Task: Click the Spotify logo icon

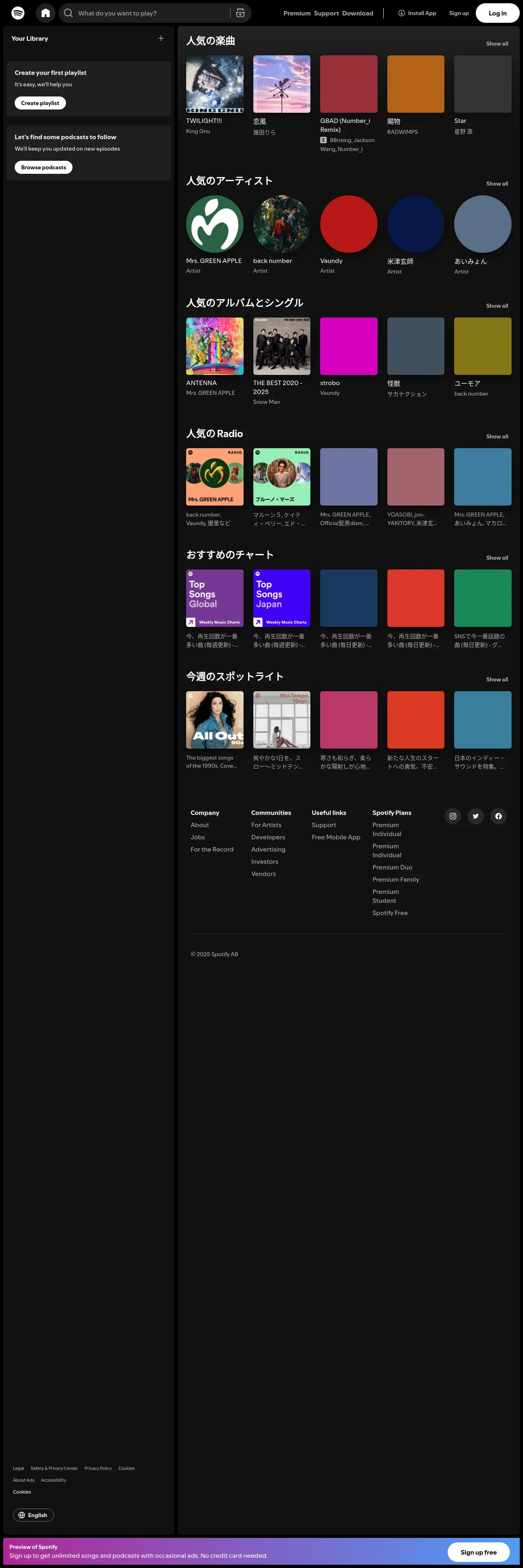Action: pos(18,13)
